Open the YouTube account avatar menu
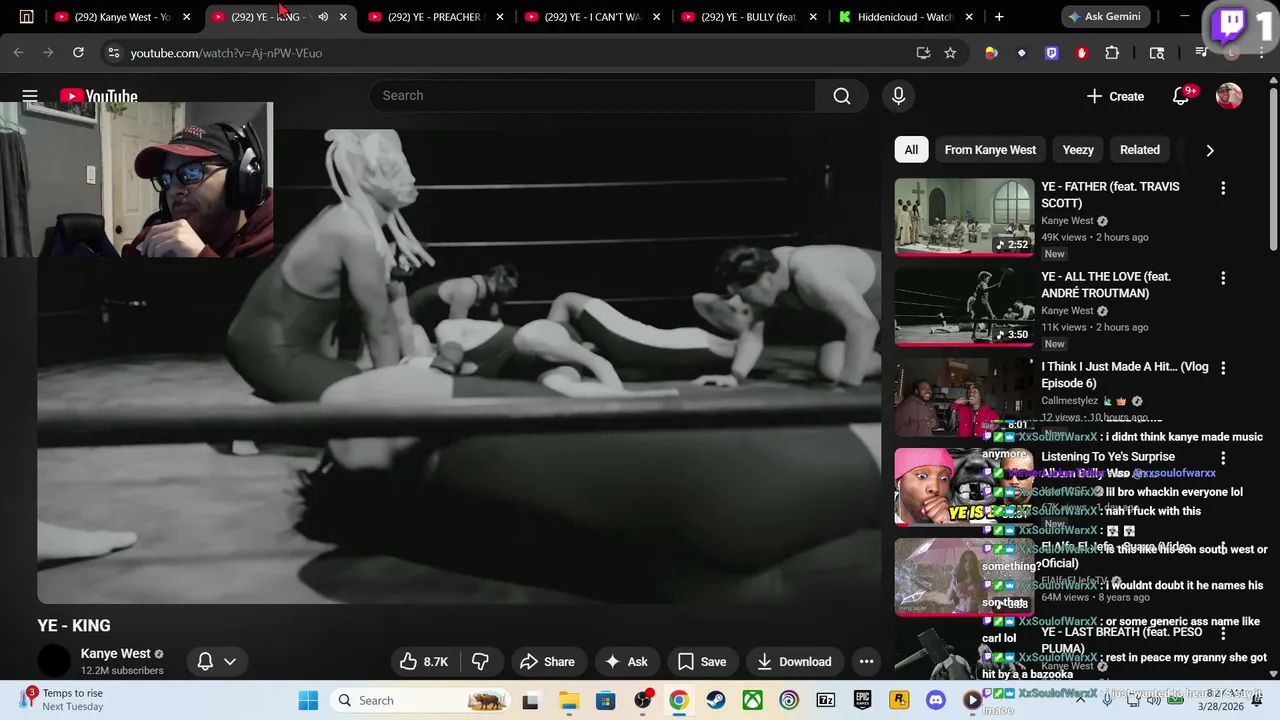The image size is (1280, 720). click(x=1229, y=96)
